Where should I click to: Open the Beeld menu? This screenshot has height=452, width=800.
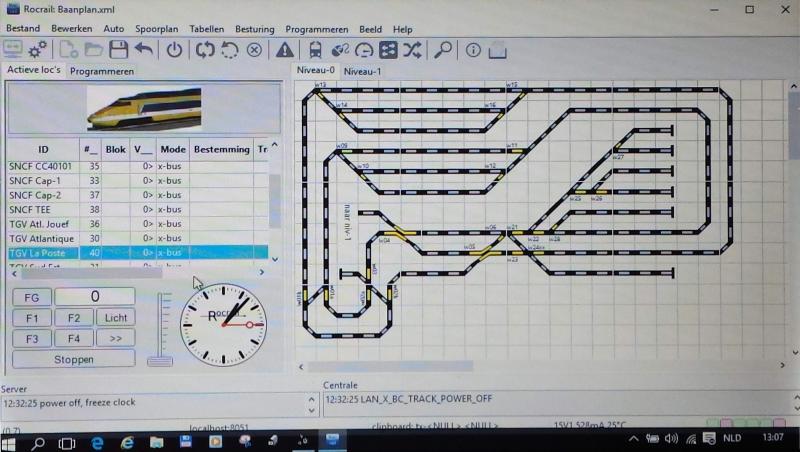coord(370,29)
